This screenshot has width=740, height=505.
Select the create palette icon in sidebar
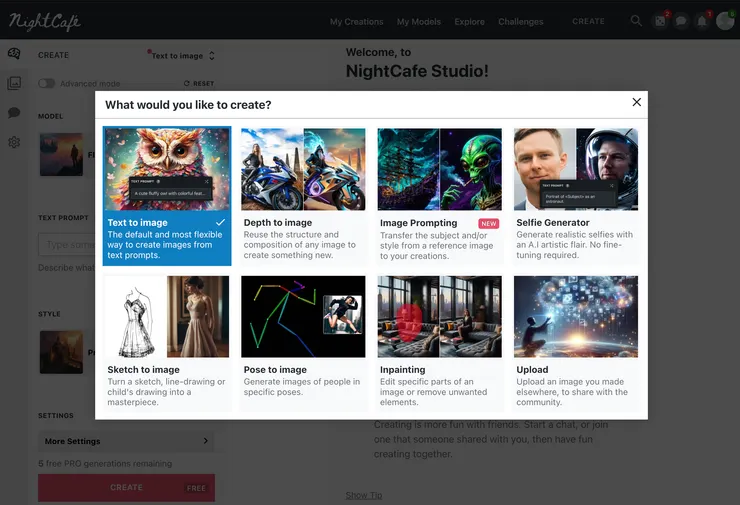pyautogui.click(x=14, y=53)
